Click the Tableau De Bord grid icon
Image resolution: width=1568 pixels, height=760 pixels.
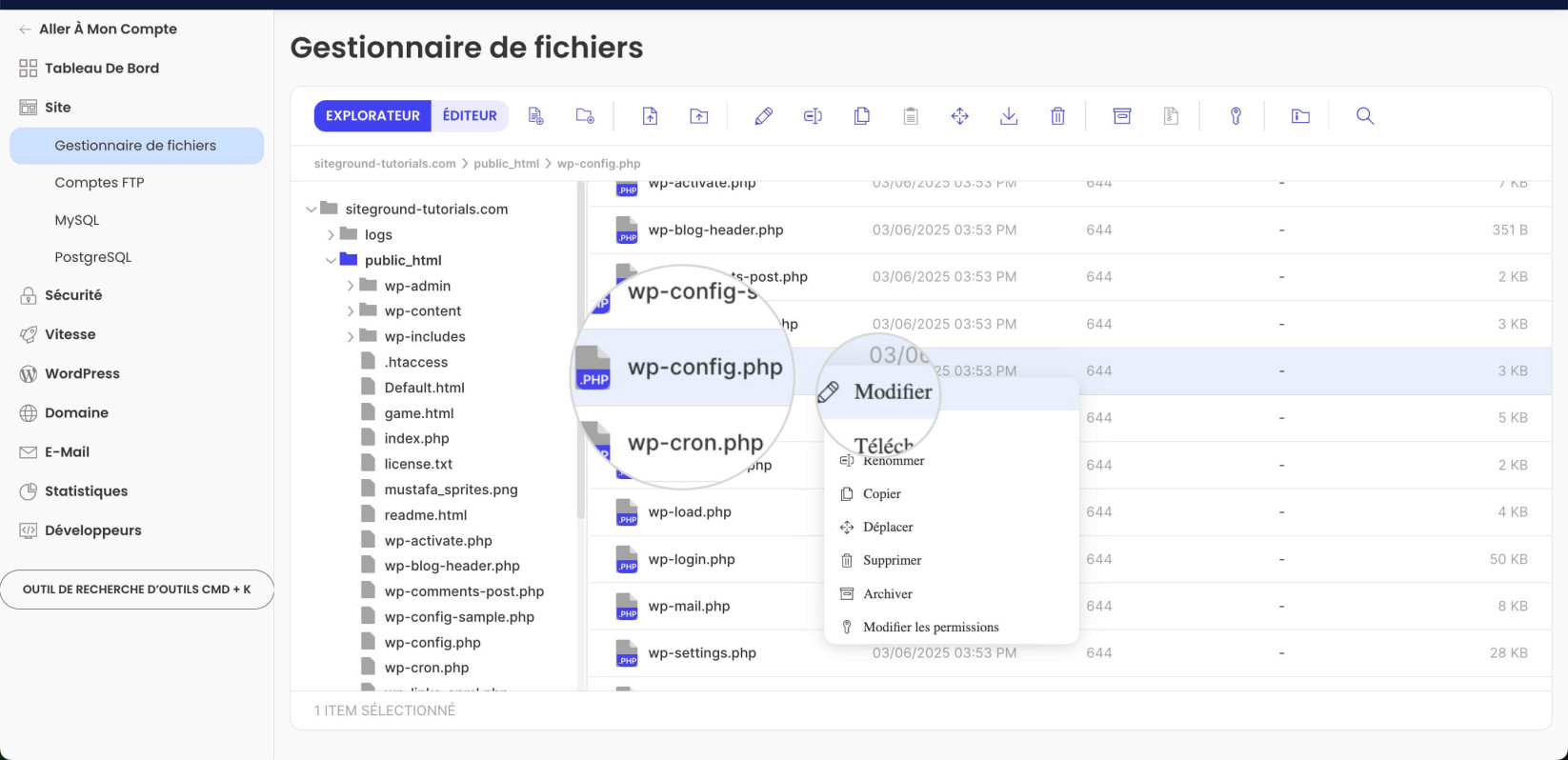coord(29,68)
